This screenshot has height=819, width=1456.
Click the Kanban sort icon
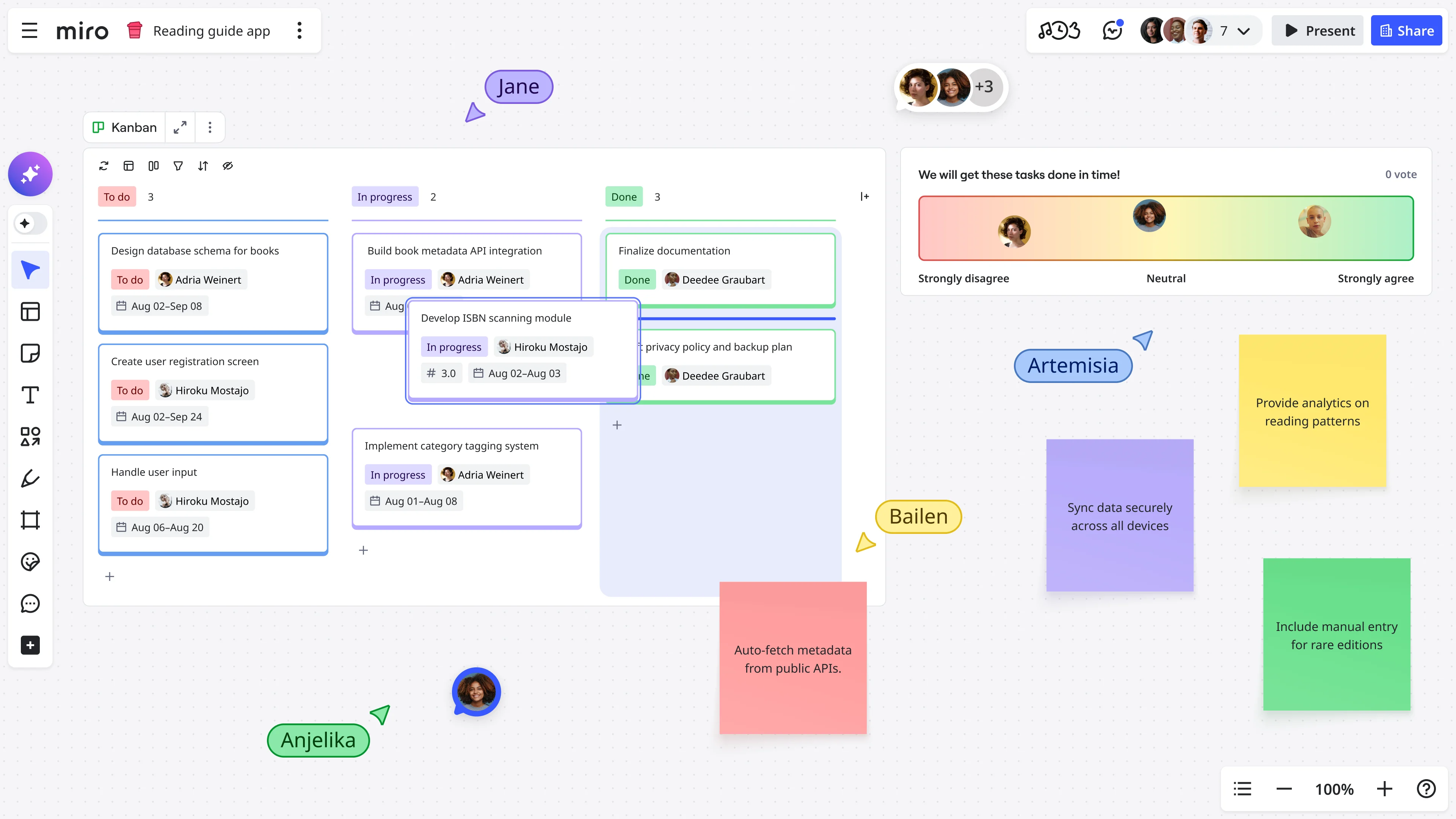[203, 166]
